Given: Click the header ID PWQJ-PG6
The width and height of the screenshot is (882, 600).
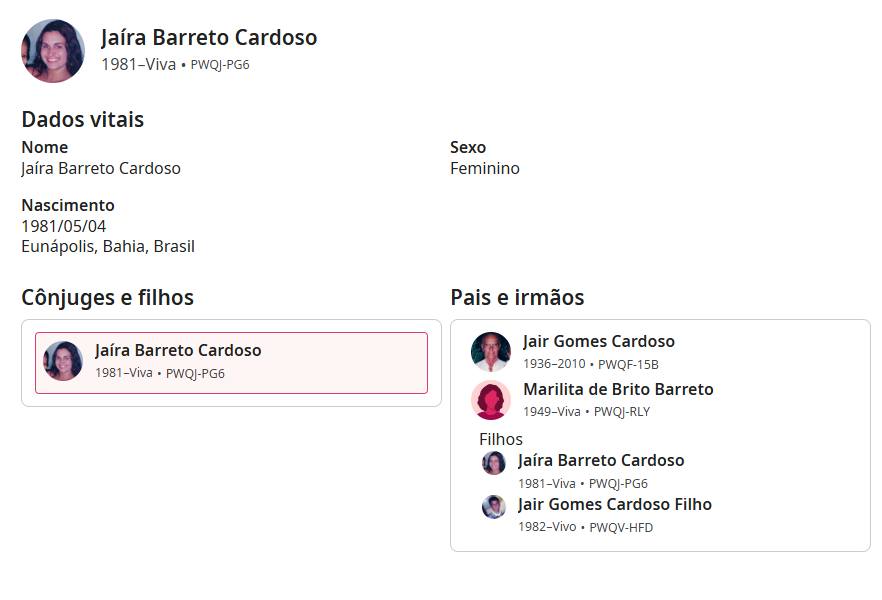Looking at the screenshot, I should click(220, 65).
